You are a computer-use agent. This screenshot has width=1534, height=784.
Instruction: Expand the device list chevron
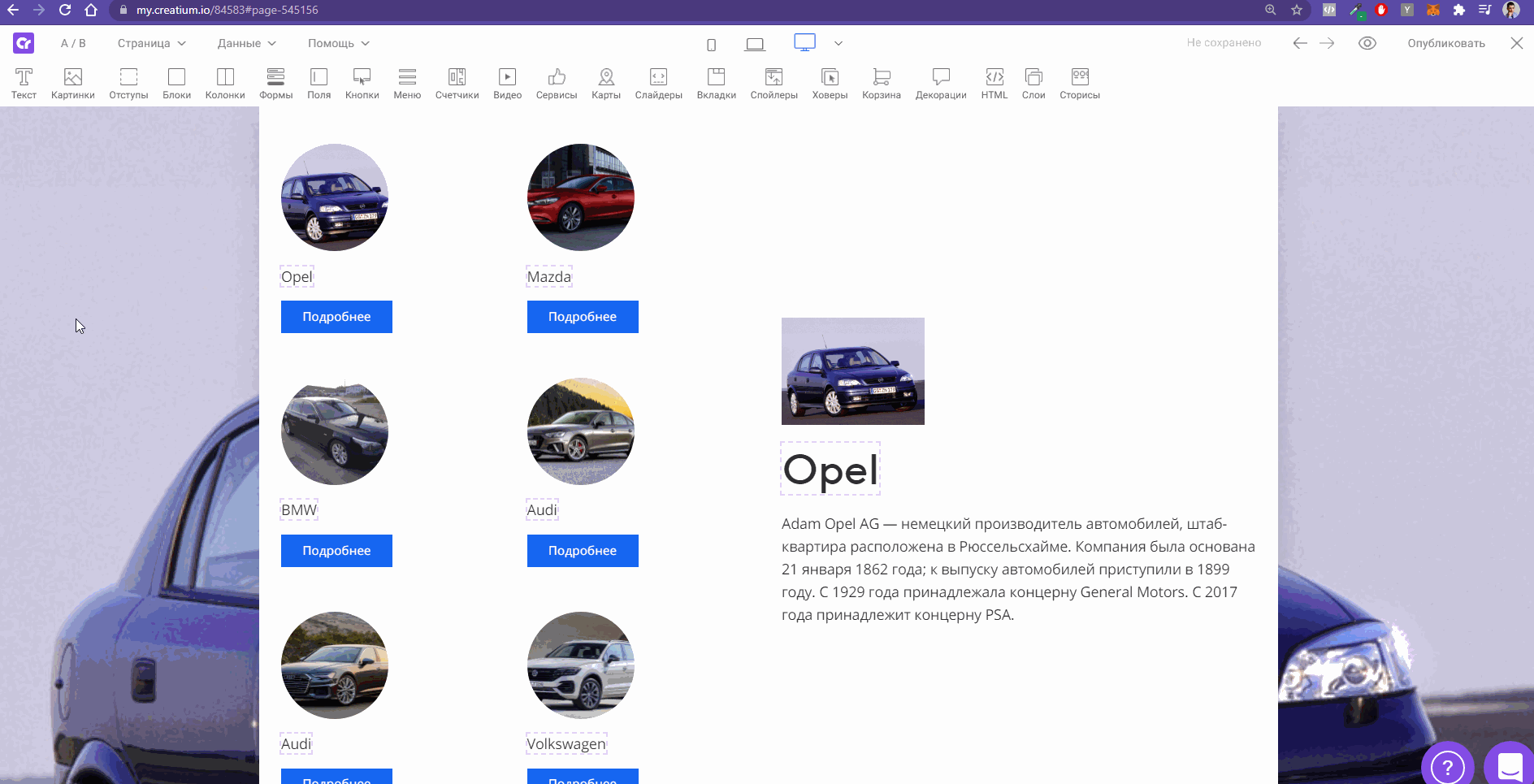[x=838, y=43]
